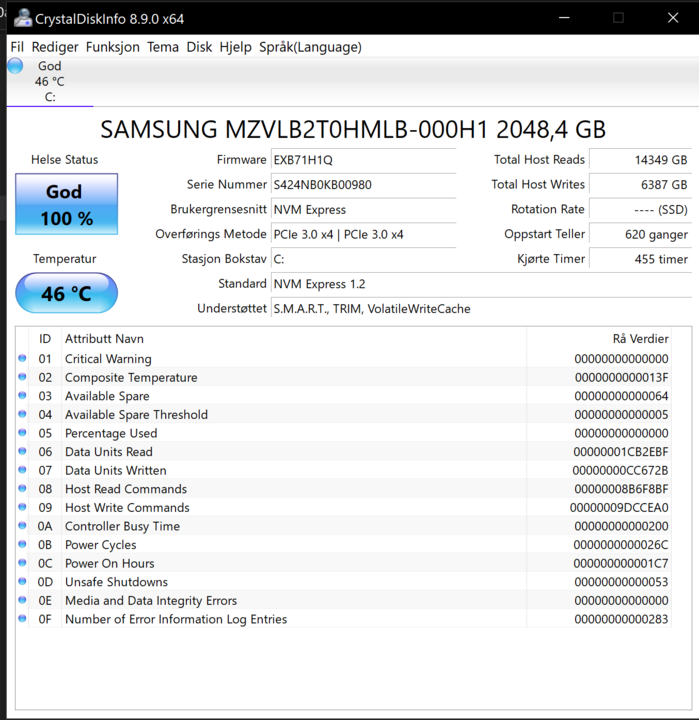Select the Percentage Used attribute name
The width and height of the screenshot is (699, 720).
pyautogui.click(x=111, y=433)
